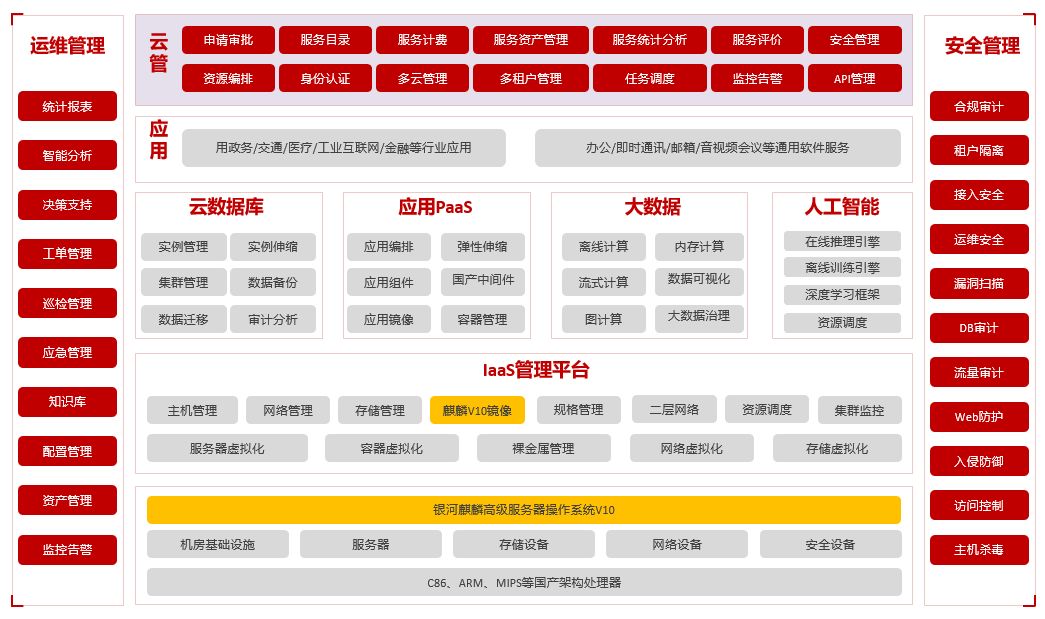
Task: Click the C86、ARM、MIPS等国产架构处理器 bar
Action: tap(524, 583)
